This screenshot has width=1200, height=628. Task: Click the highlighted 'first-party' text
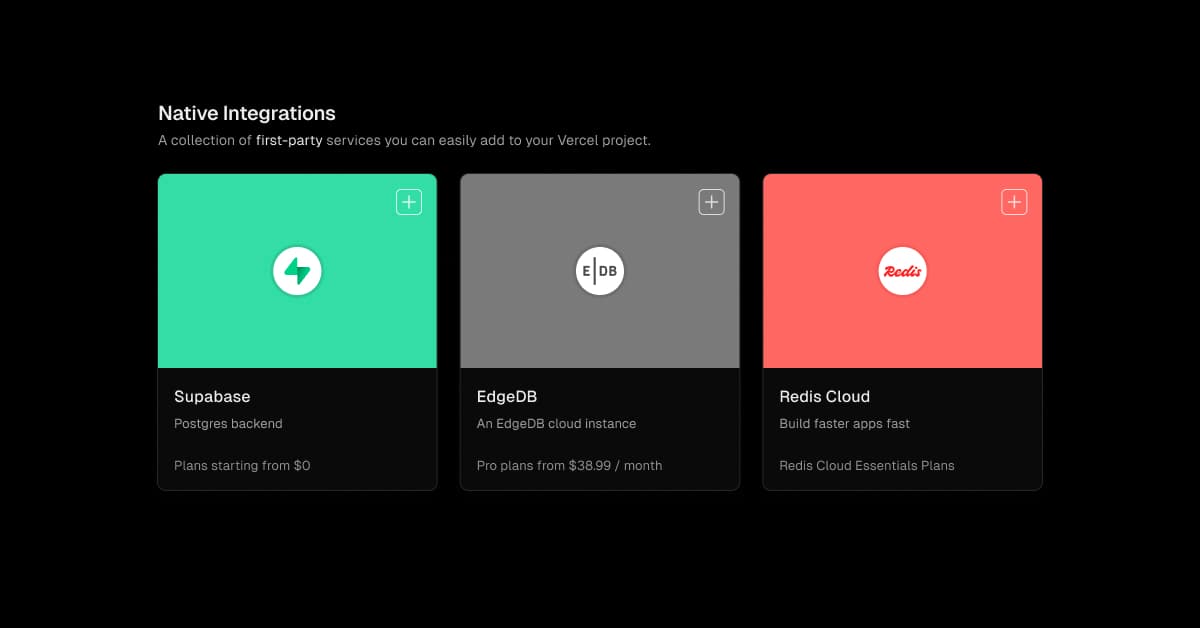tap(289, 141)
